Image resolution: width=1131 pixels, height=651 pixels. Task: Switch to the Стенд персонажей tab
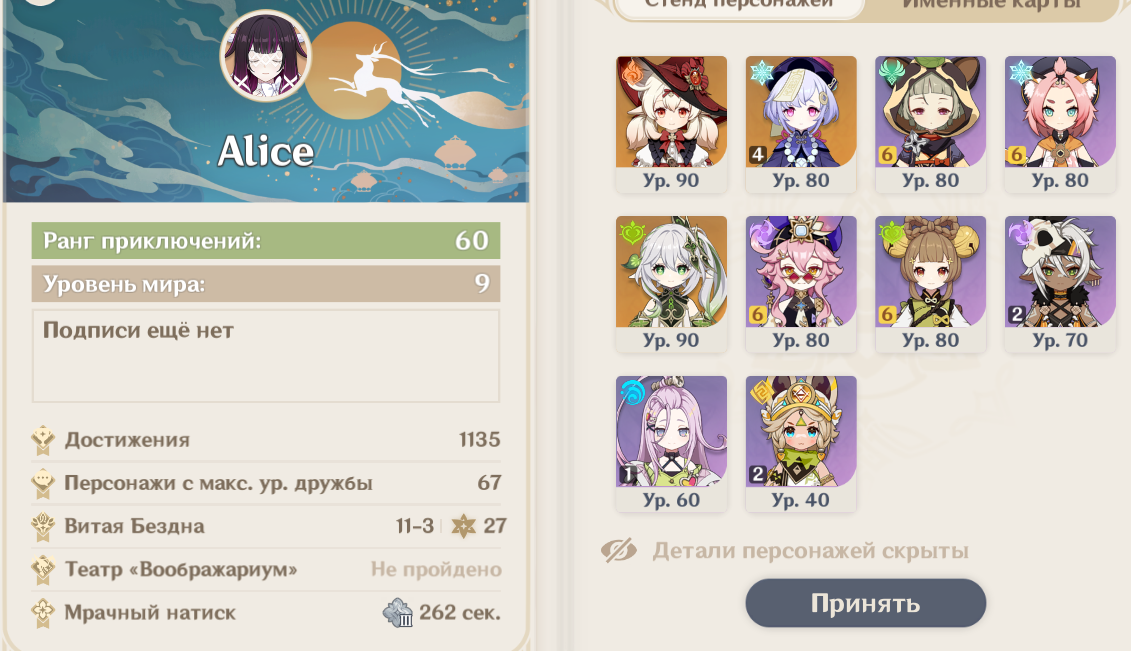pos(738,6)
